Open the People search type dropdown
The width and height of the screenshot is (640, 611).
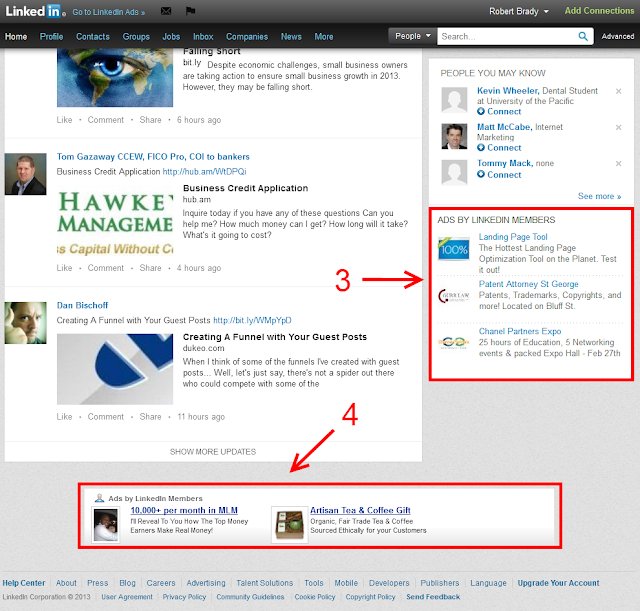point(412,36)
